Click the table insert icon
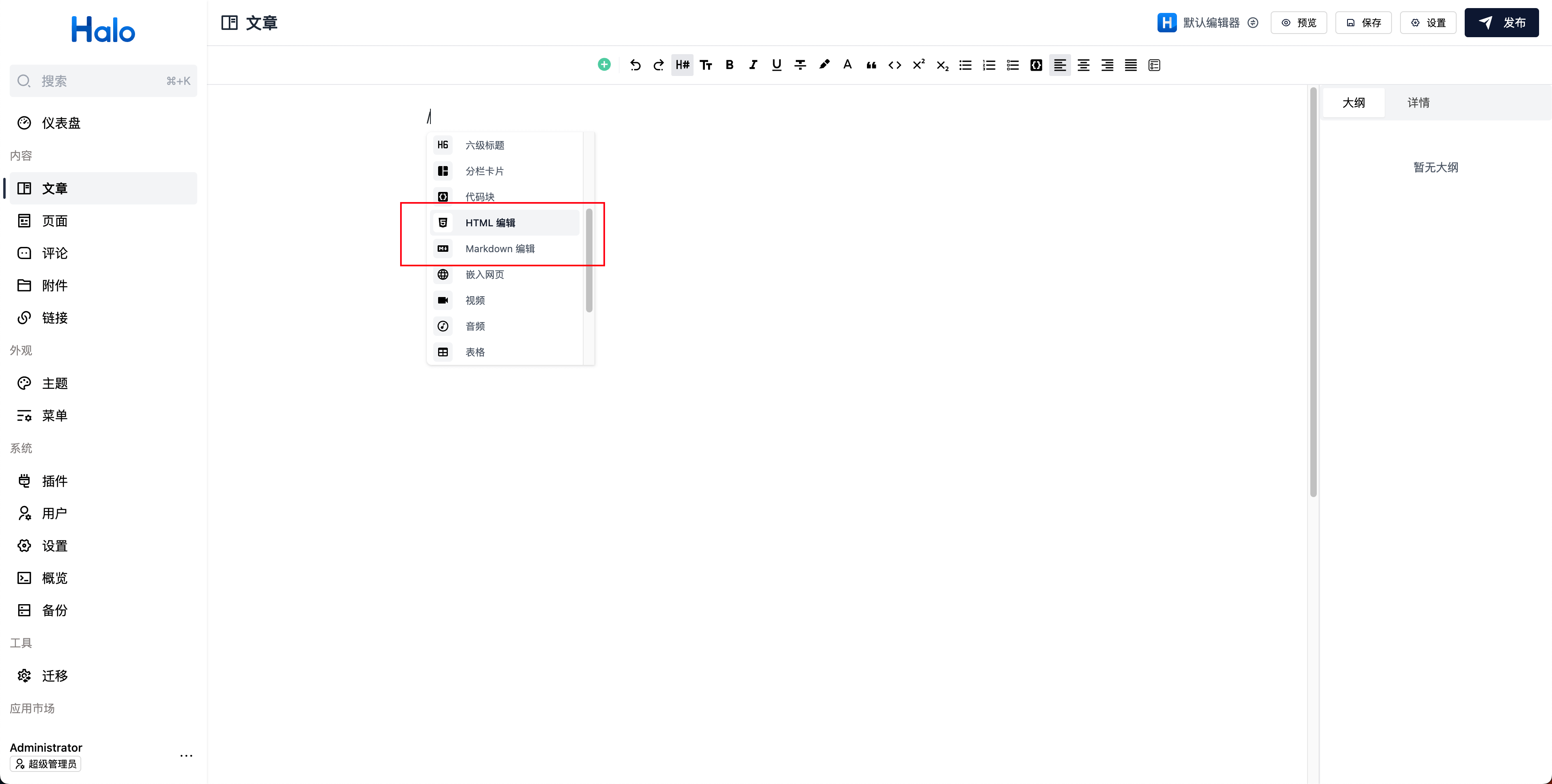The image size is (1552, 784). click(444, 351)
